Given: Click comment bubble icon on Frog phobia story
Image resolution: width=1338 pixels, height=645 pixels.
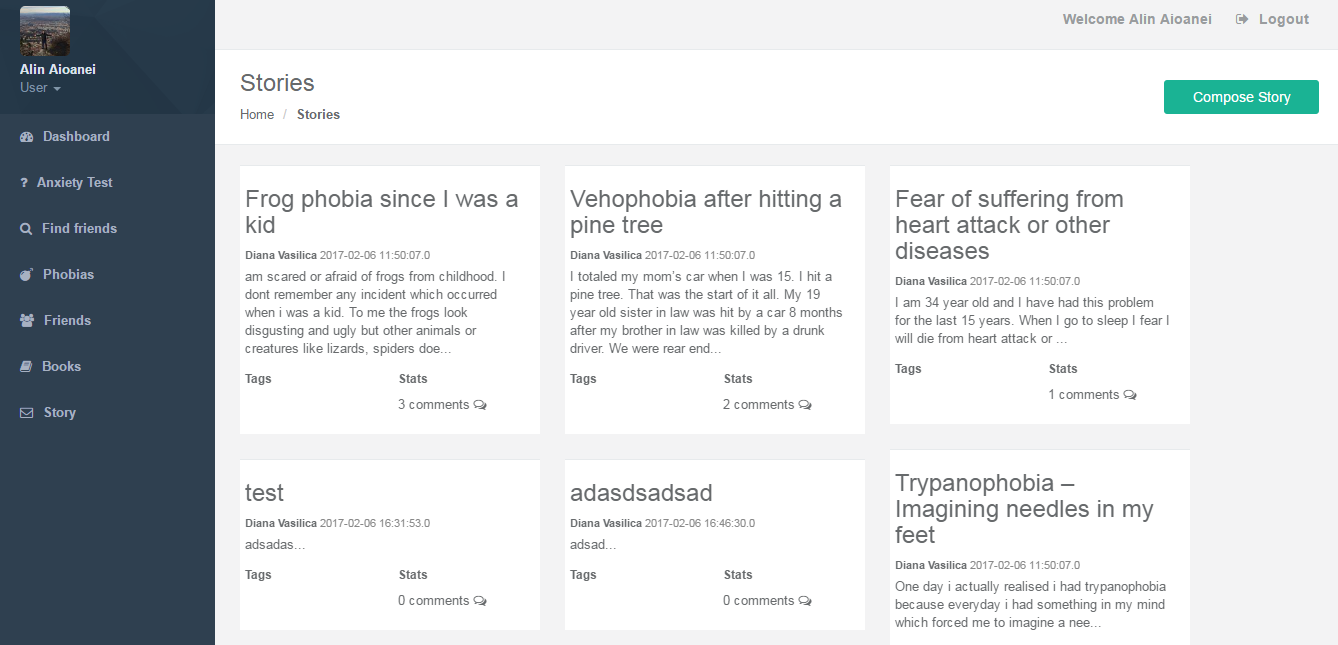Looking at the screenshot, I should coord(480,405).
